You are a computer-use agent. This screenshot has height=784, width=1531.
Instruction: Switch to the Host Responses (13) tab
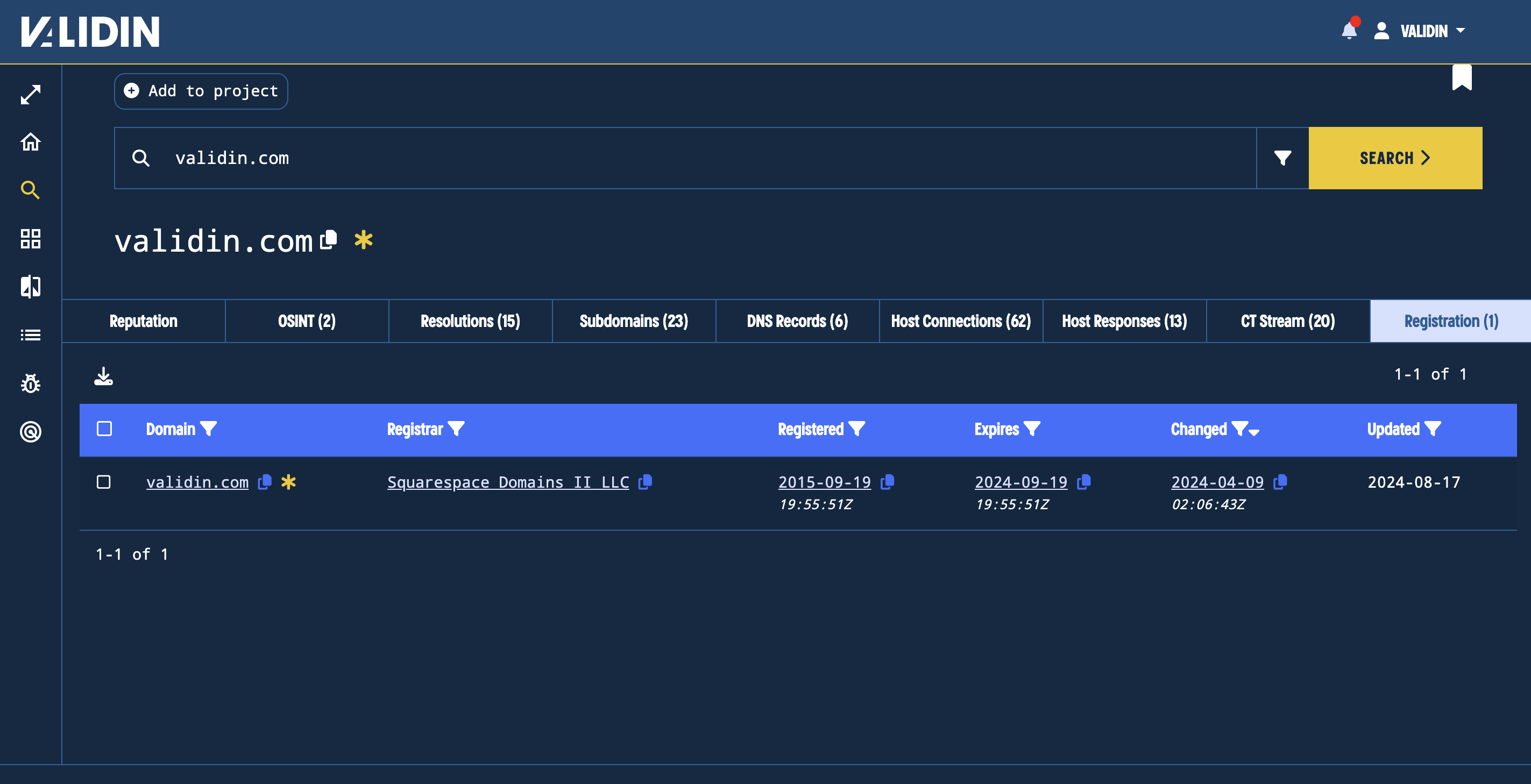[x=1124, y=320]
